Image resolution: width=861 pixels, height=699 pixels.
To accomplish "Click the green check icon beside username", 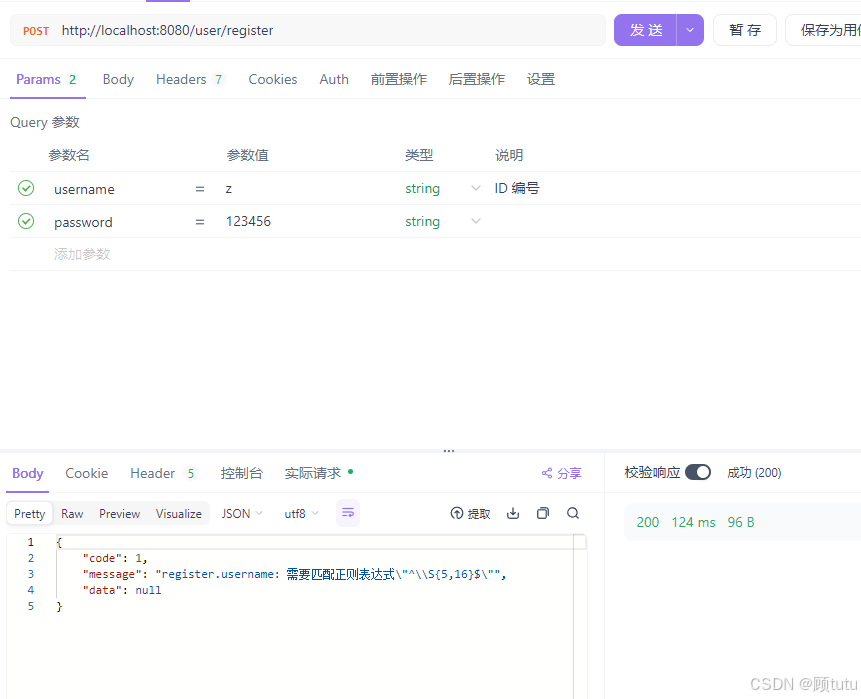I will pos(25,188).
